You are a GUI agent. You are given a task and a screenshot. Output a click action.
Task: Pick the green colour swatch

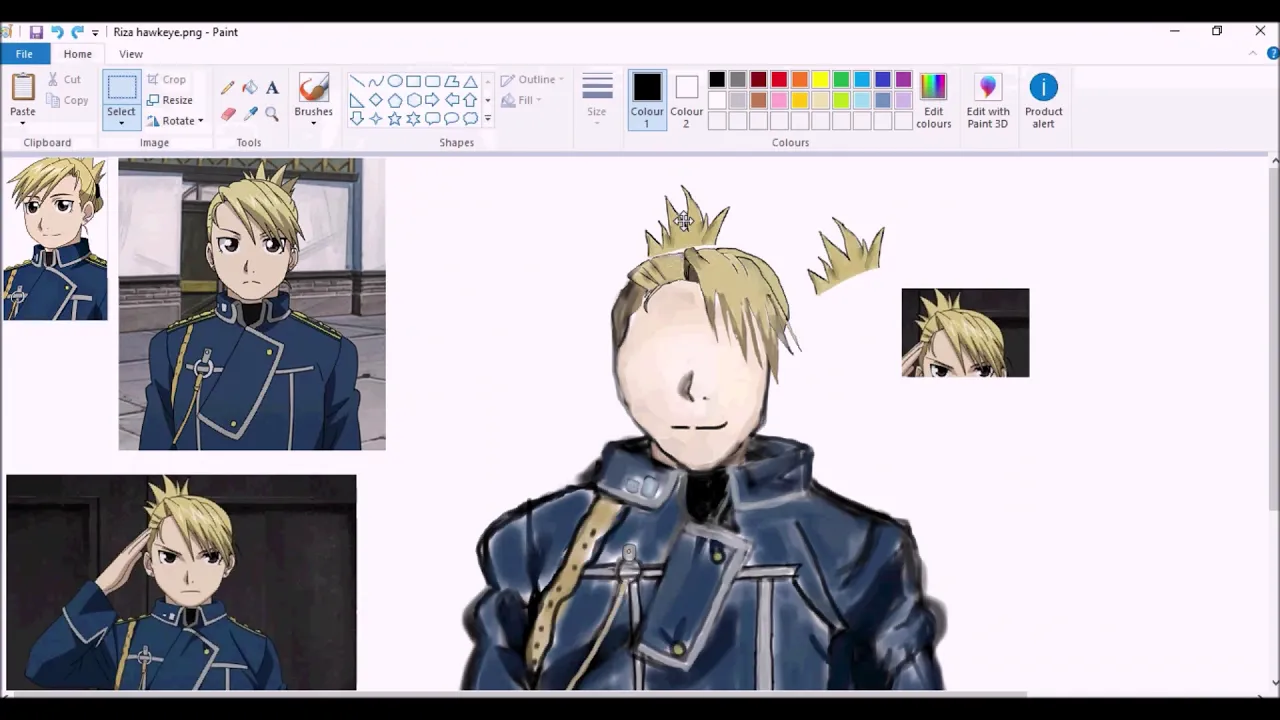click(x=841, y=80)
